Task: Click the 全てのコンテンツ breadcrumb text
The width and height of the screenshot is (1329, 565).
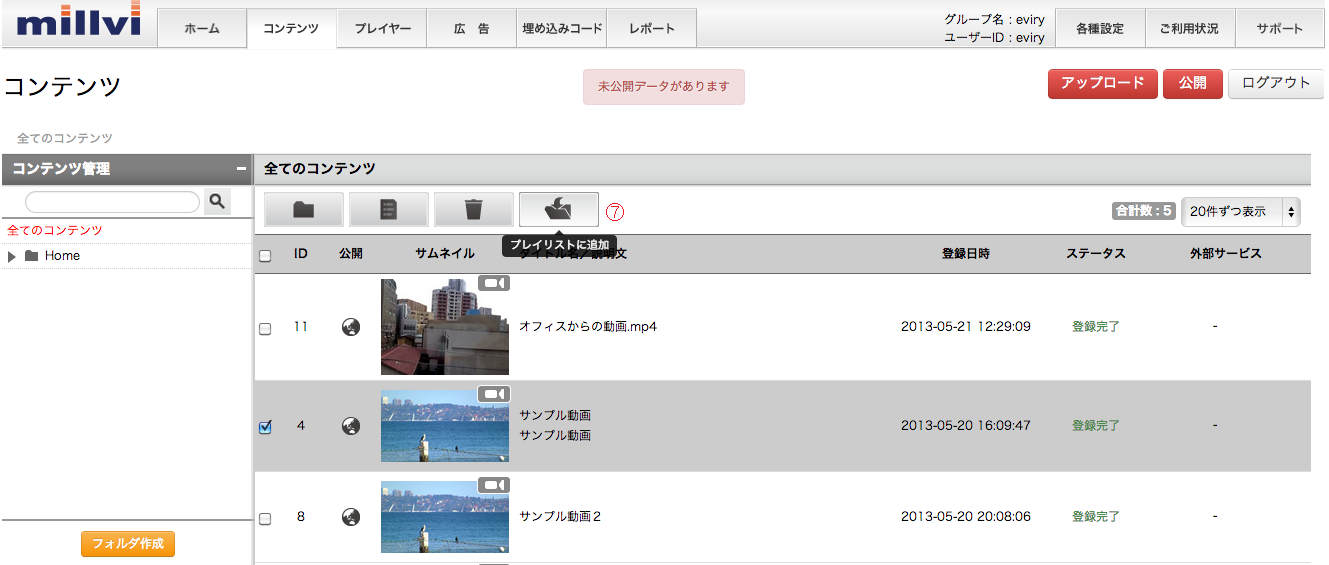Action: pos(65,138)
